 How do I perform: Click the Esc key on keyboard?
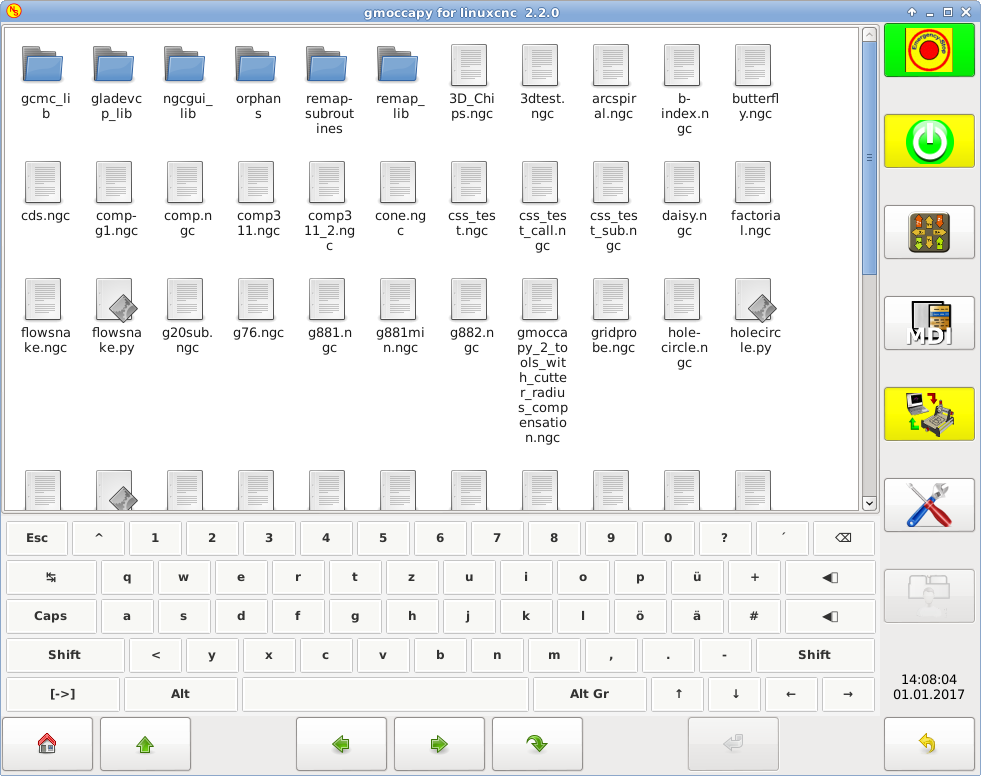37,538
